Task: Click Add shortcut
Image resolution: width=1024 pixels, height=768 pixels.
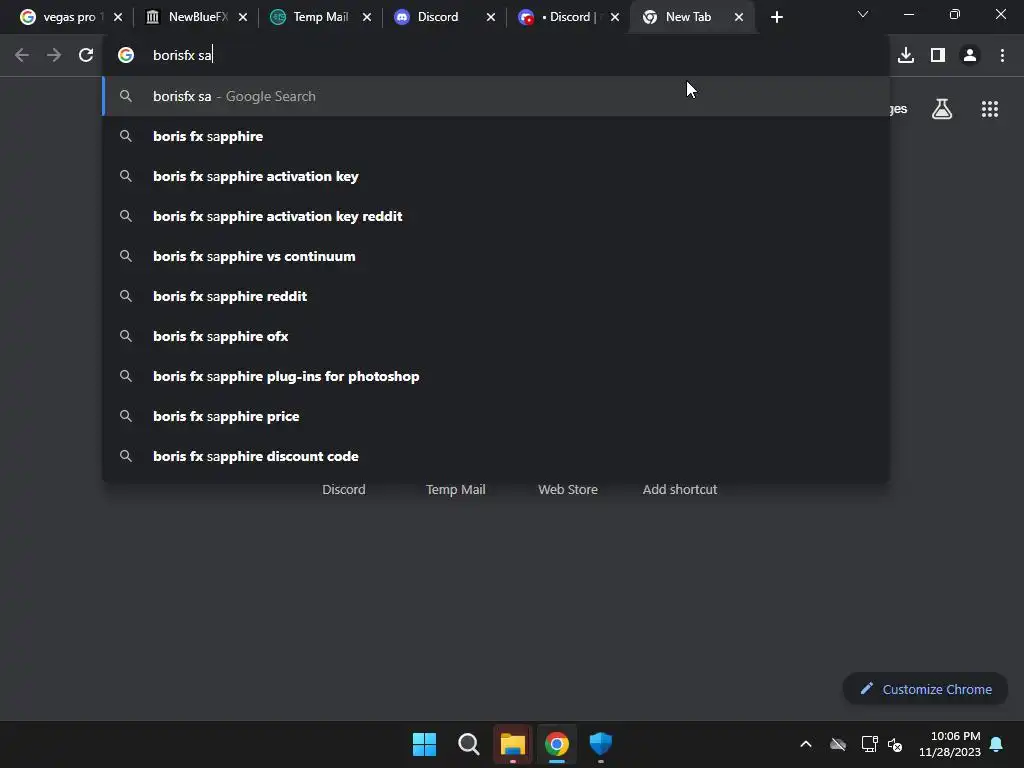Action: click(x=680, y=489)
